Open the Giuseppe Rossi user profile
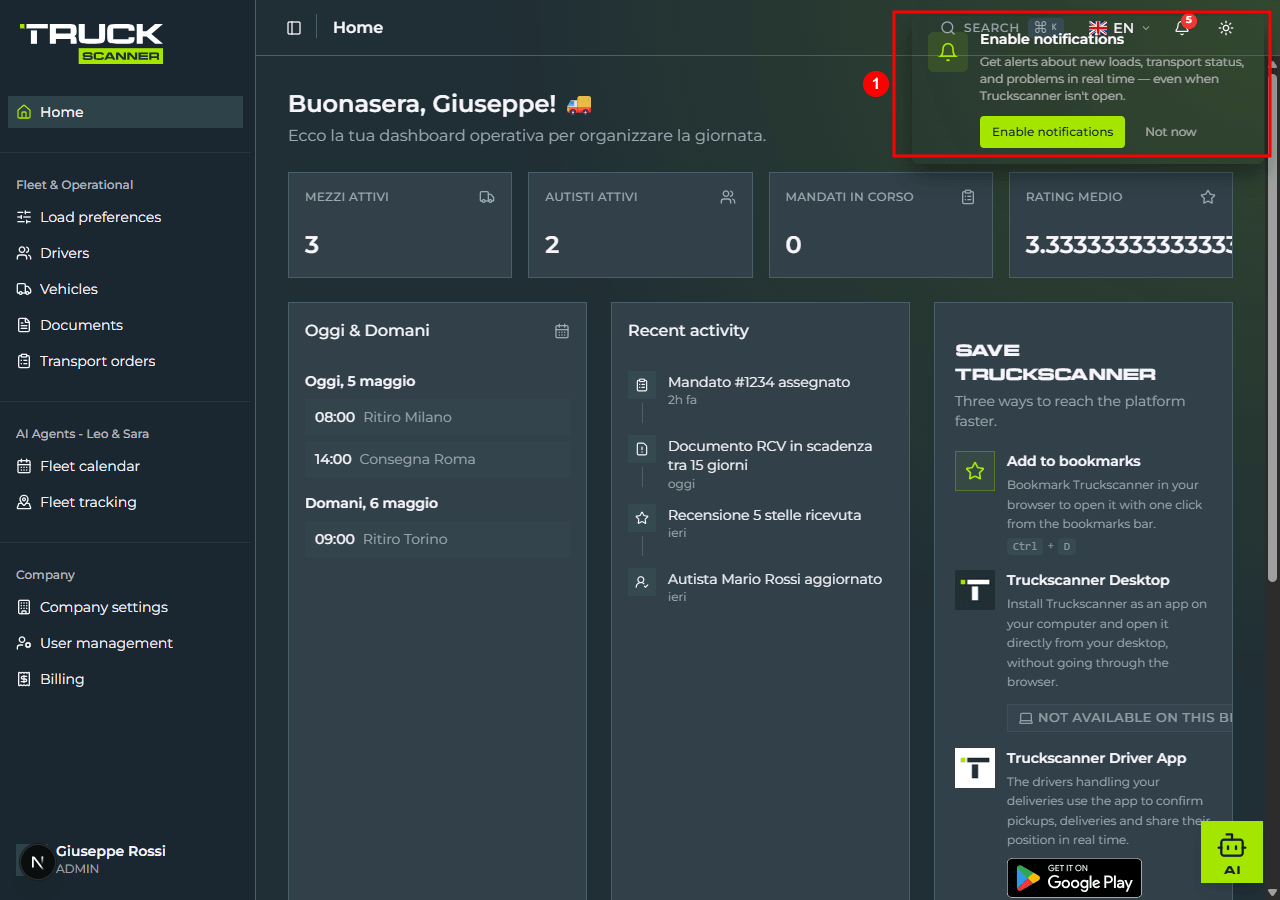This screenshot has height=900, width=1280. pos(127,859)
